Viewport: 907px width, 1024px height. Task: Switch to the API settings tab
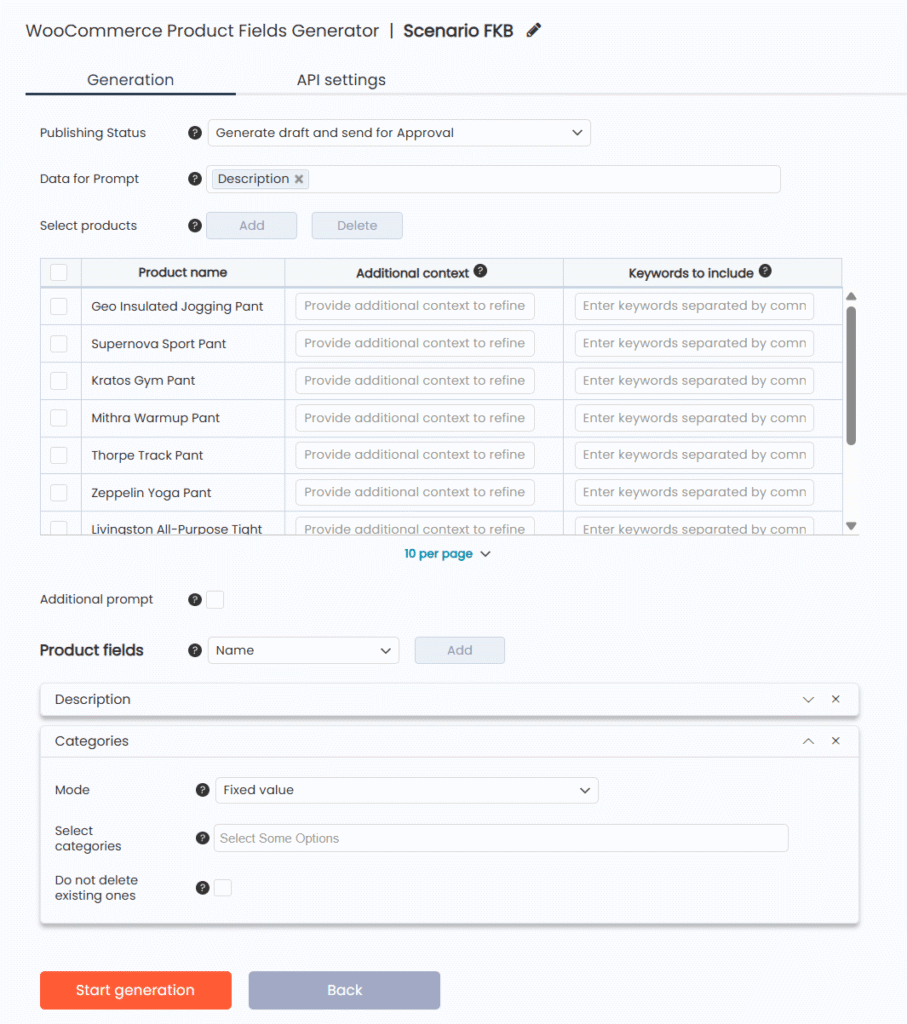point(340,79)
